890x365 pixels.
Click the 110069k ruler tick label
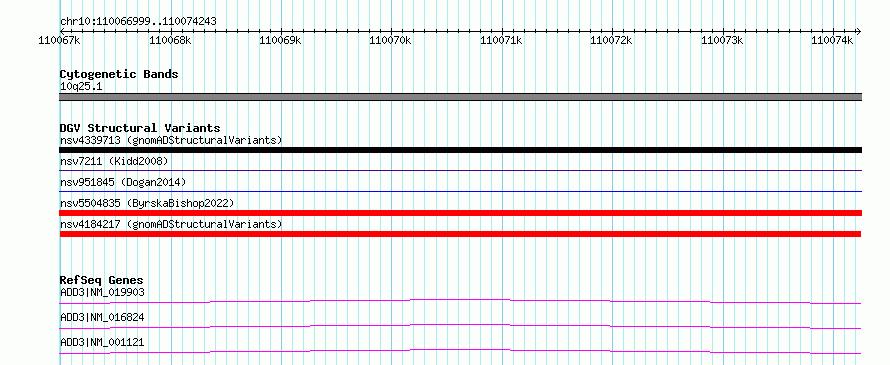[x=280, y=40]
